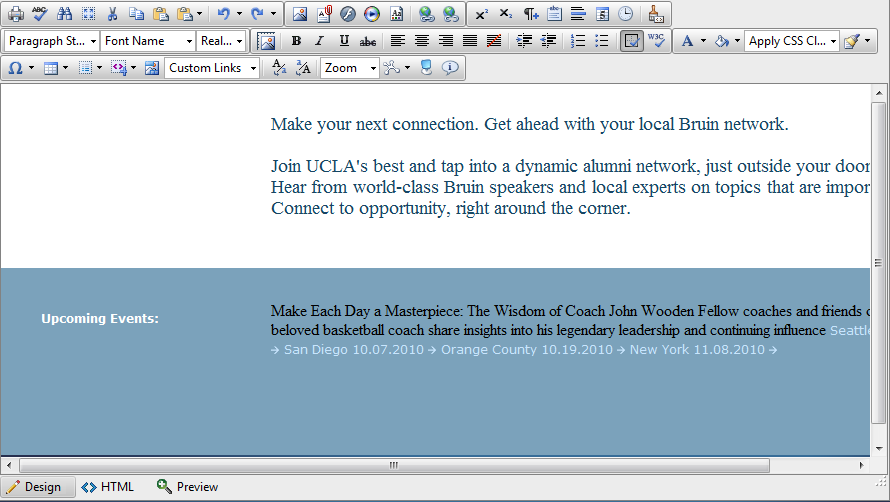Open the Real font size dropdown
The image size is (890, 502).
[x=222, y=41]
